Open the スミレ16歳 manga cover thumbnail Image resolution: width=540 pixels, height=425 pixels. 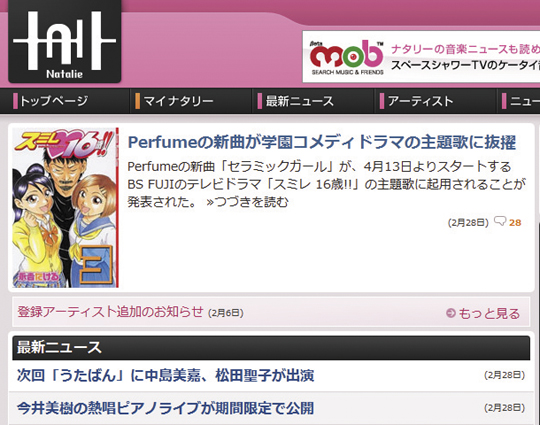tap(65, 208)
